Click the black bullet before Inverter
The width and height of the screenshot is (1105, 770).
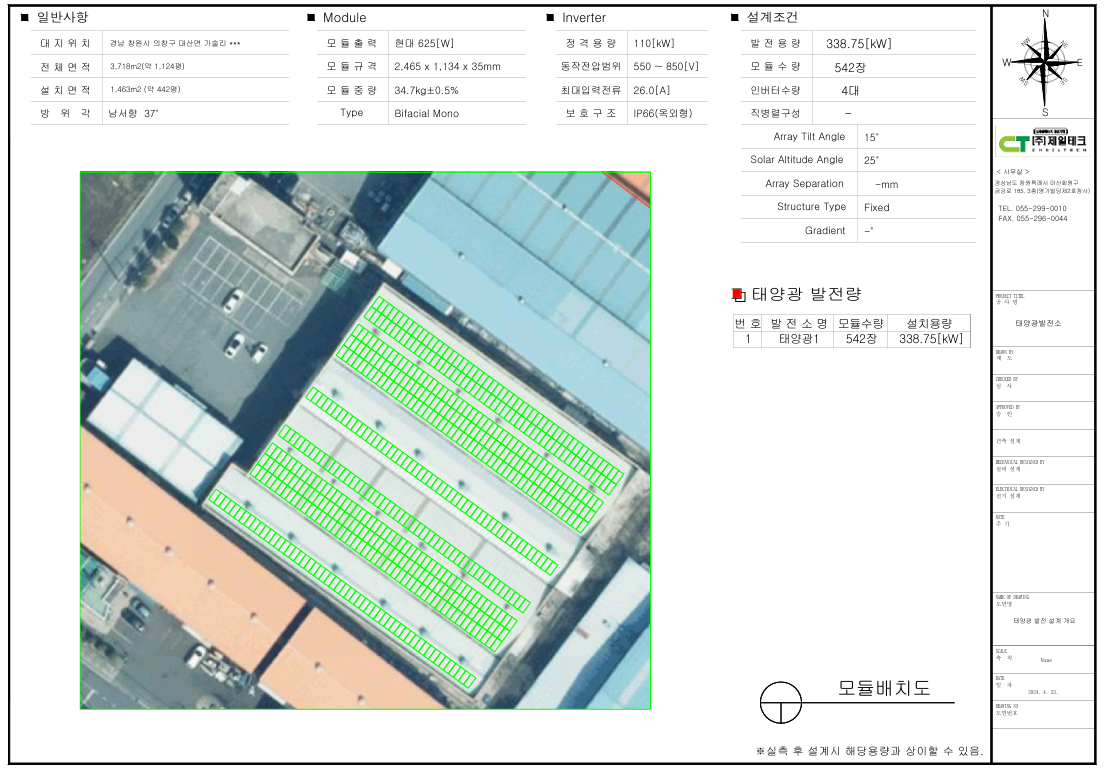pyautogui.click(x=550, y=18)
